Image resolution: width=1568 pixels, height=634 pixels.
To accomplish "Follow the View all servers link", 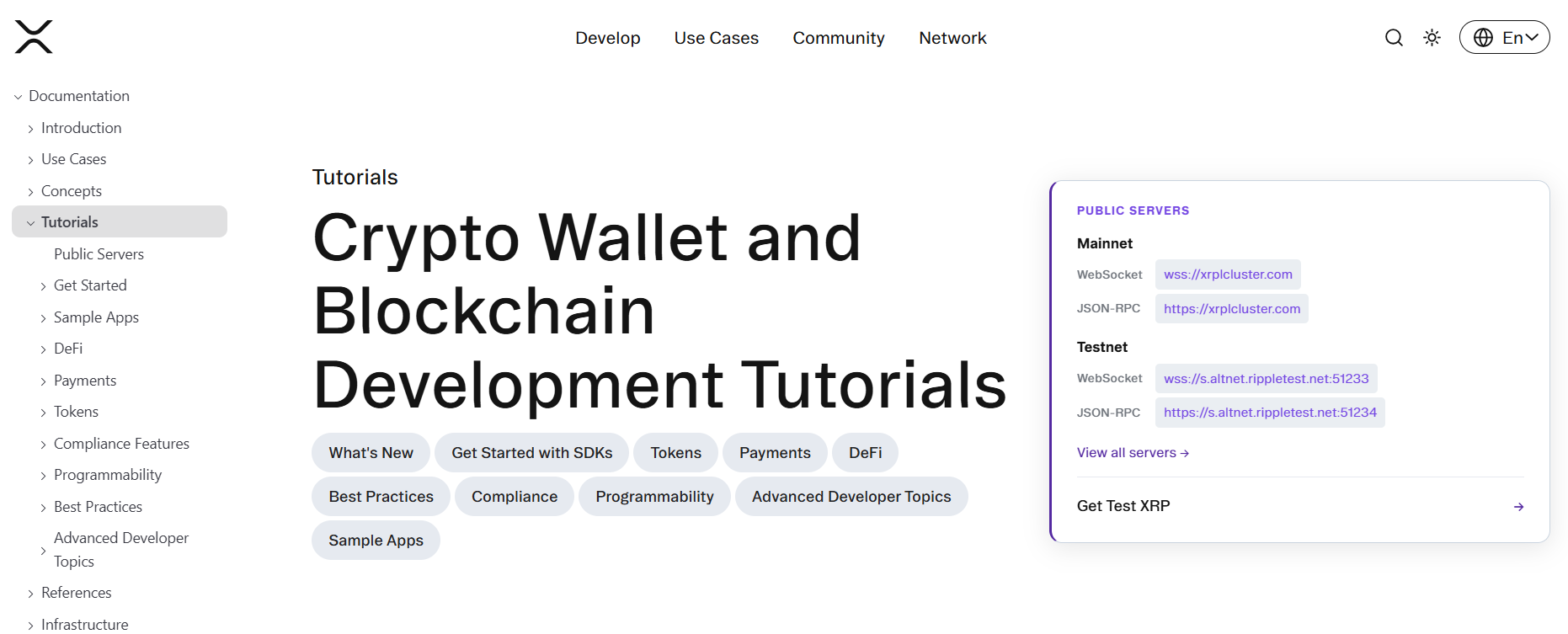I will point(1133,453).
